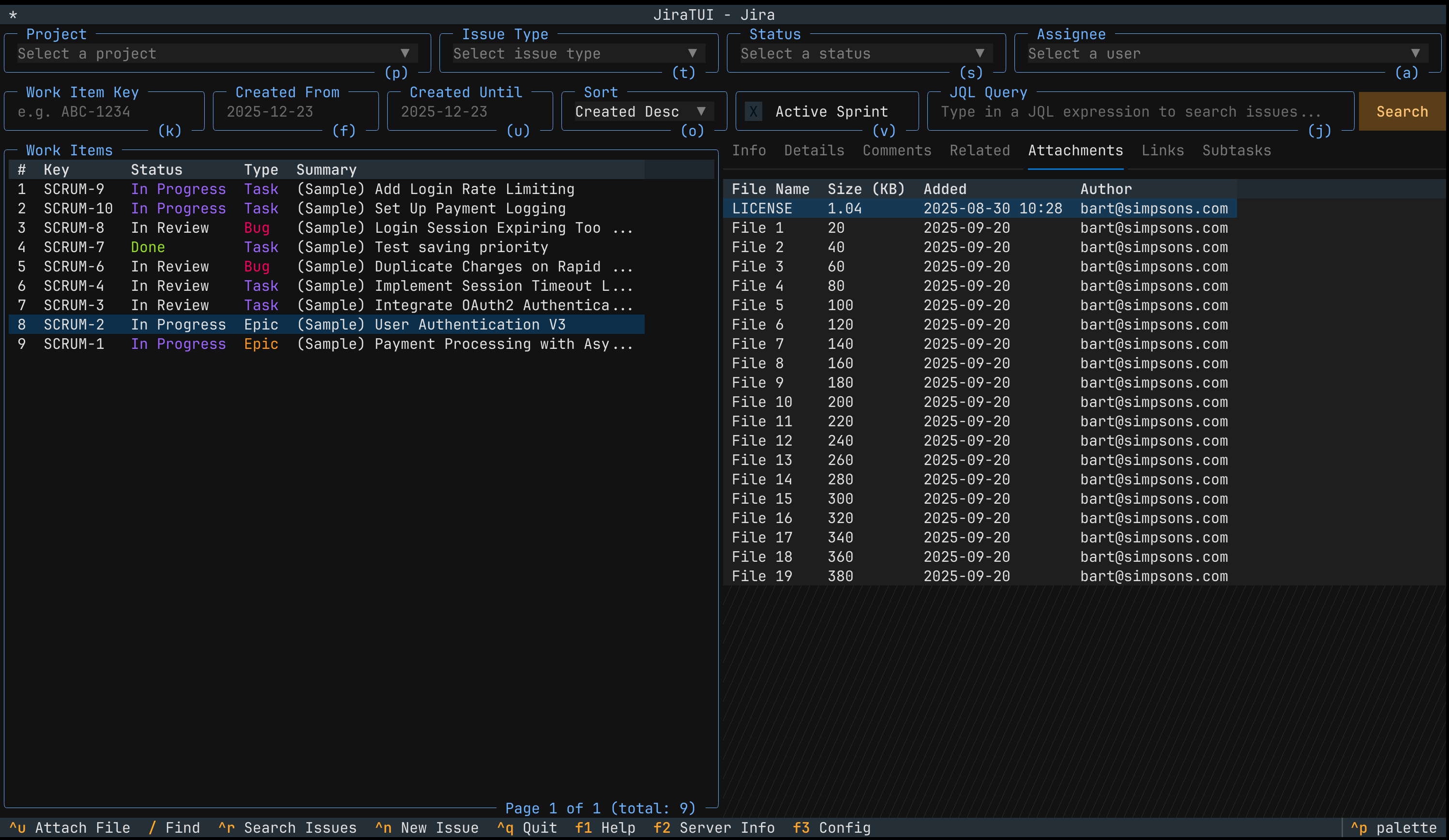Select the Info tab
Image resolution: width=1449 pixels, height=840 pixels.
coord(749,150)
